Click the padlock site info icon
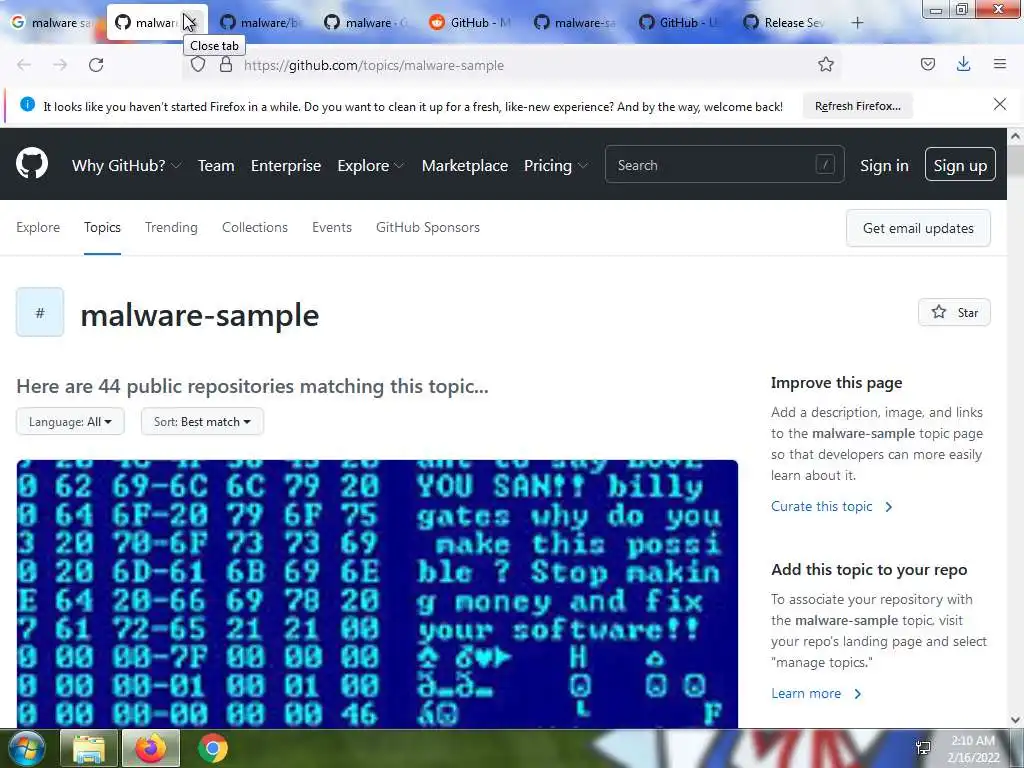Viewport: 1024px width, 768px height. coord(226,65)
